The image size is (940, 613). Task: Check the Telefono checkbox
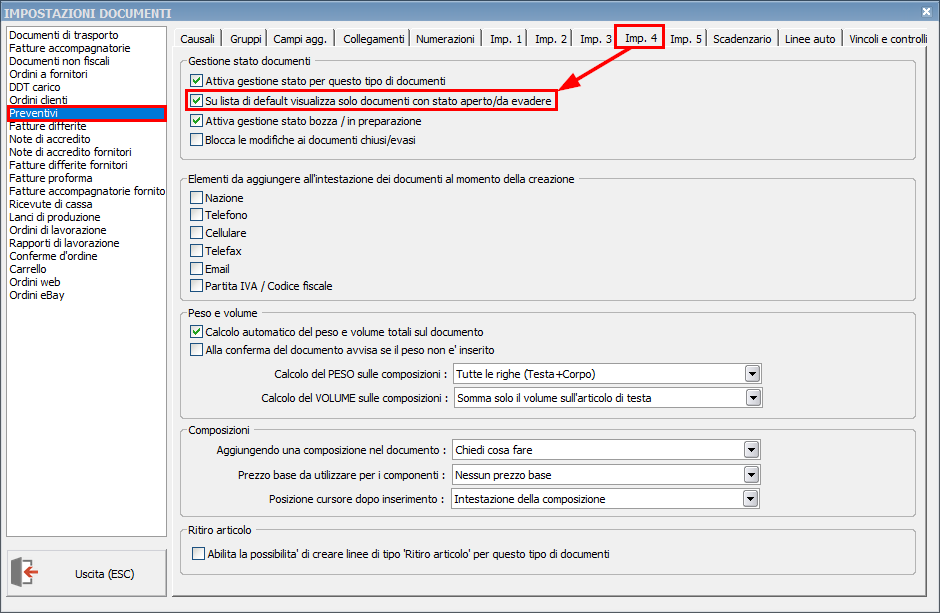[196, 215]
